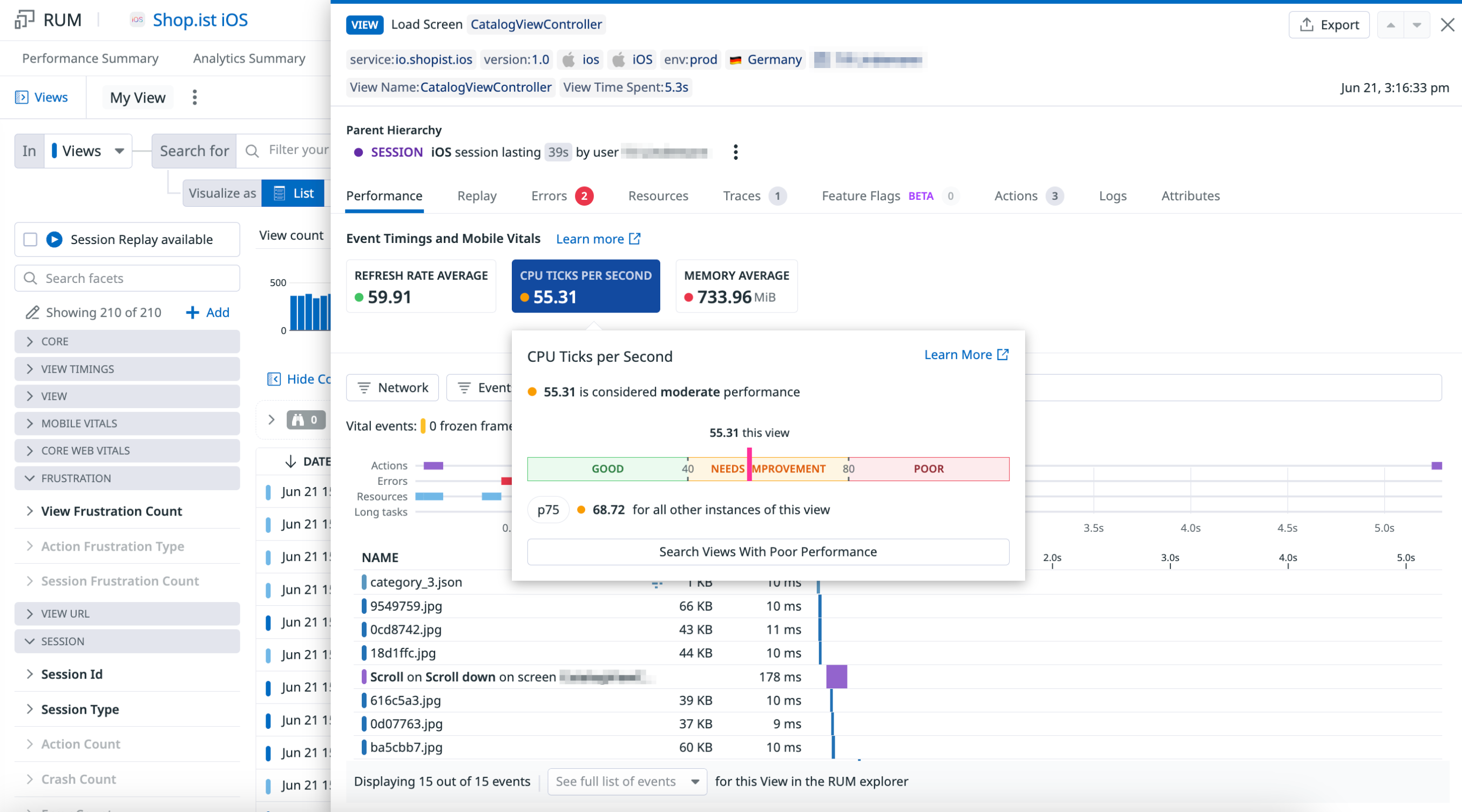The height and width of the screenshot is (812, 1462).
Task: Select List visualization option
Action: (293, 193)
